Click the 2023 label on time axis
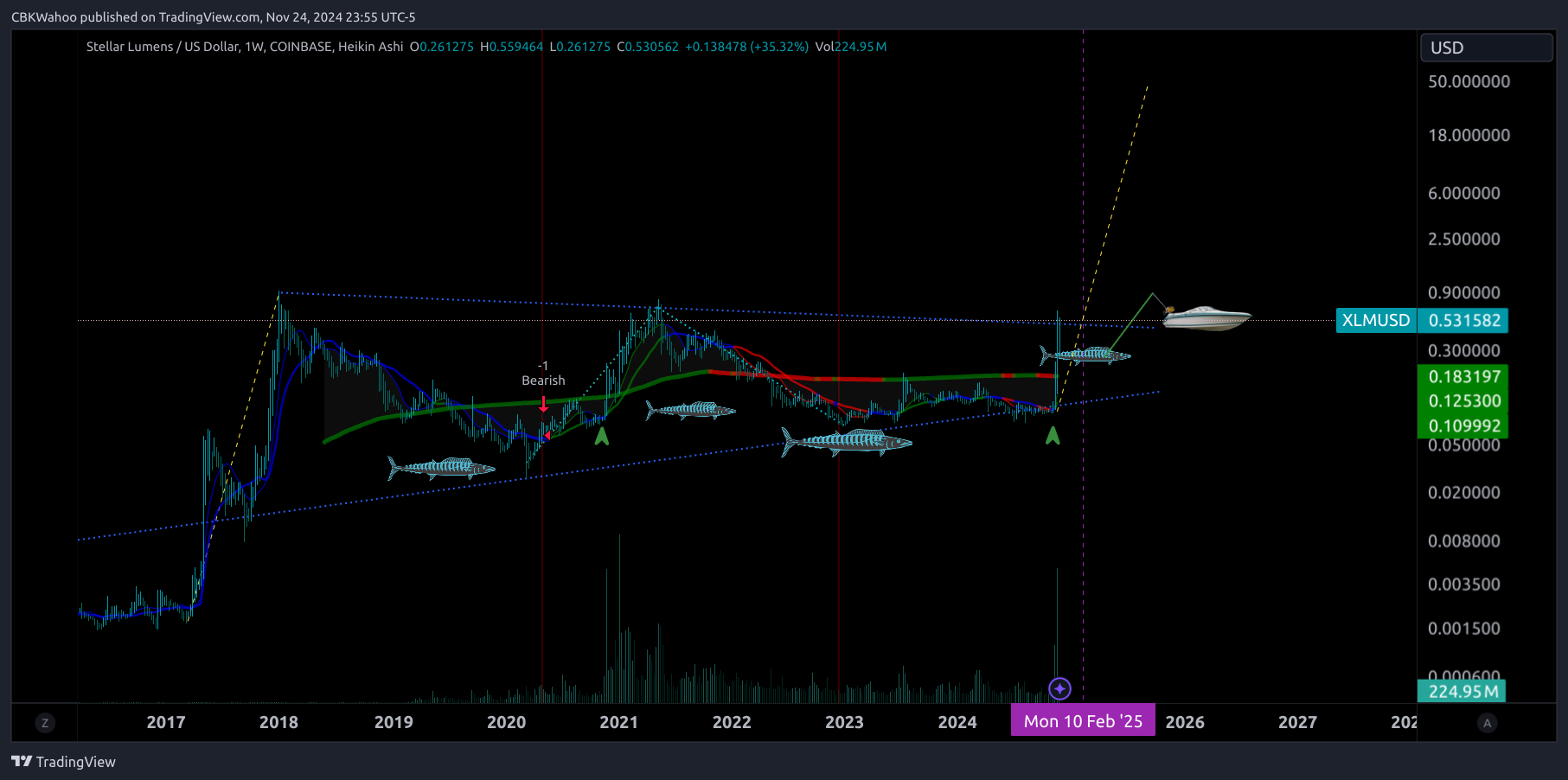Viewport: 1568px width, 780px height. click(844, 722)
